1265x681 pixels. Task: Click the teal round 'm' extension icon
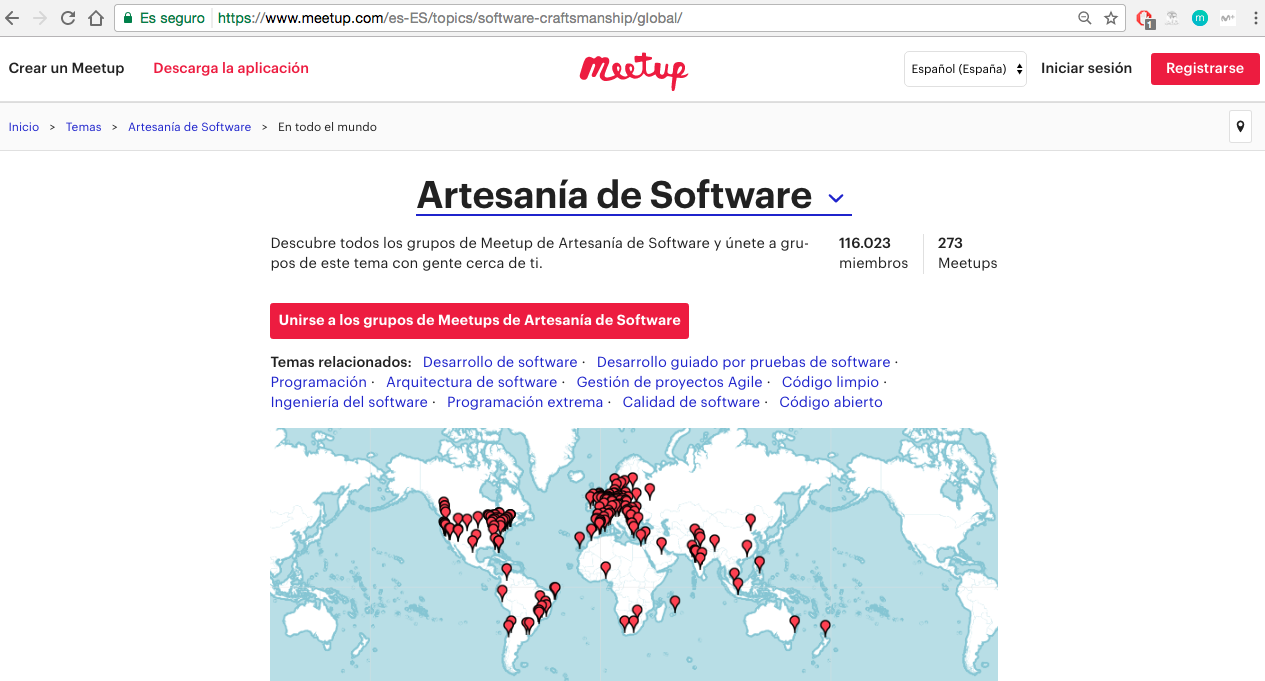(1200, 18)
